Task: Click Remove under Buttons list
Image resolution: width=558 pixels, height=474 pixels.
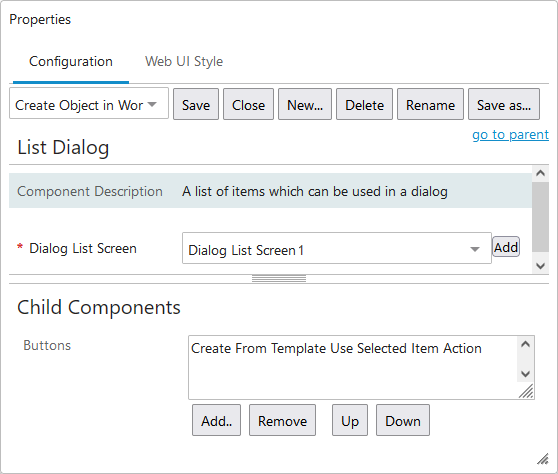Action: (x=282, y=421)
